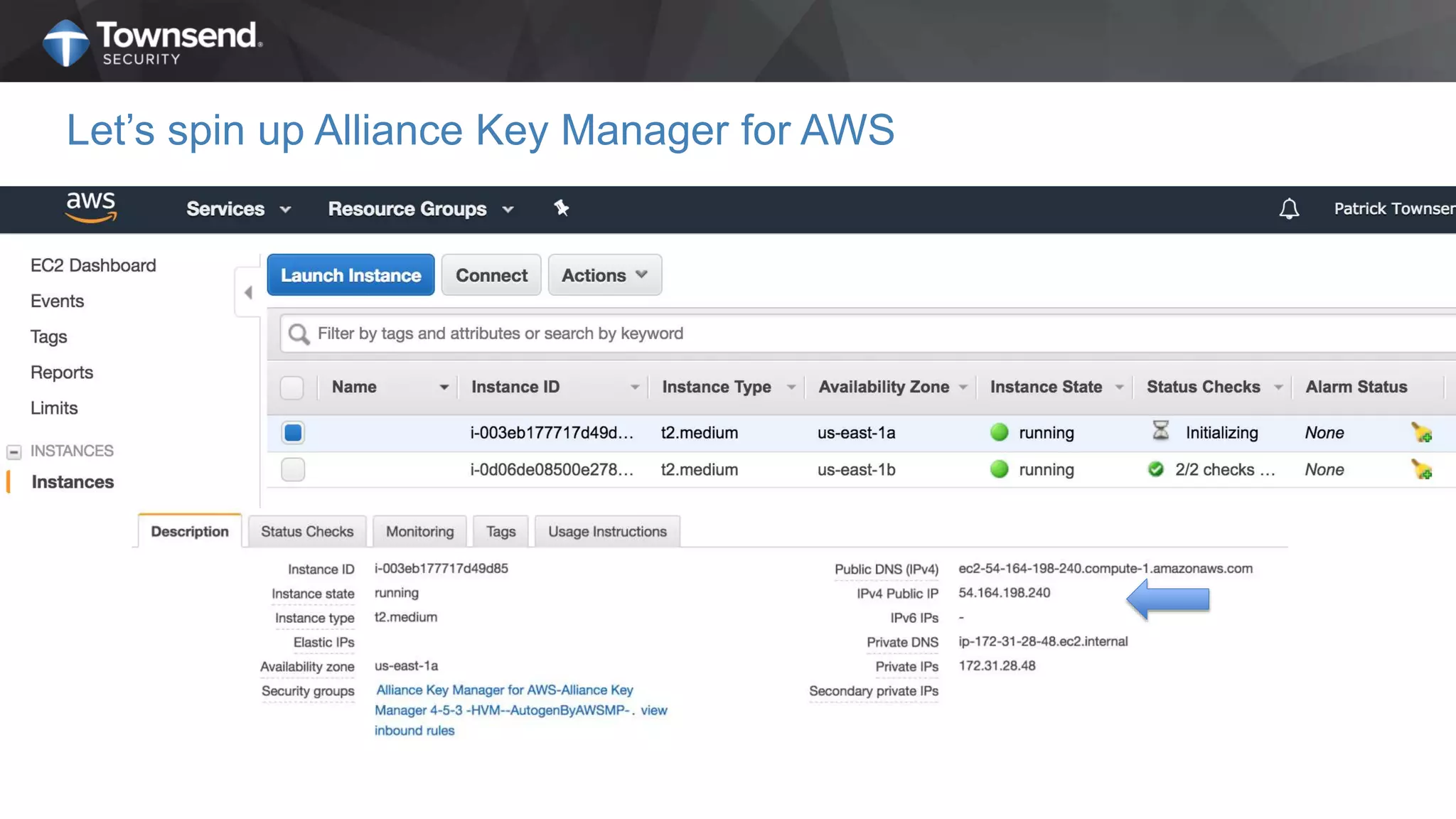Click the pushpin shortcut icon

pos(561,208)
